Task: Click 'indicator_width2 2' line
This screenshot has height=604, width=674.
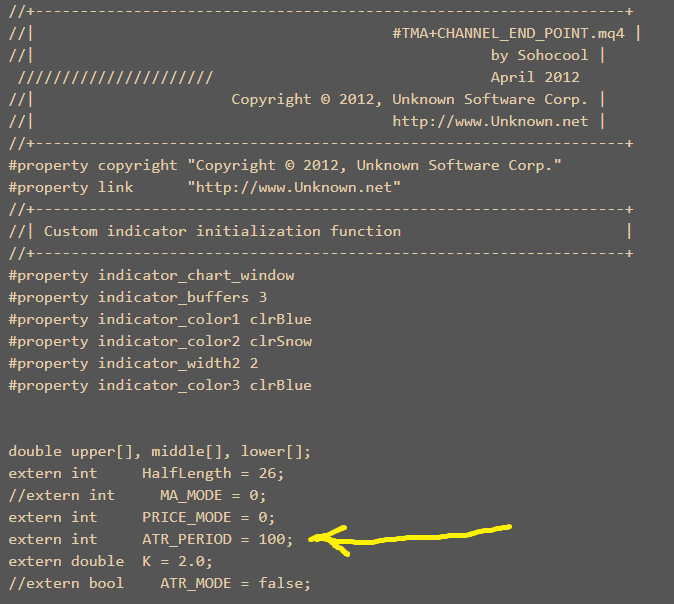Action: 133,363
